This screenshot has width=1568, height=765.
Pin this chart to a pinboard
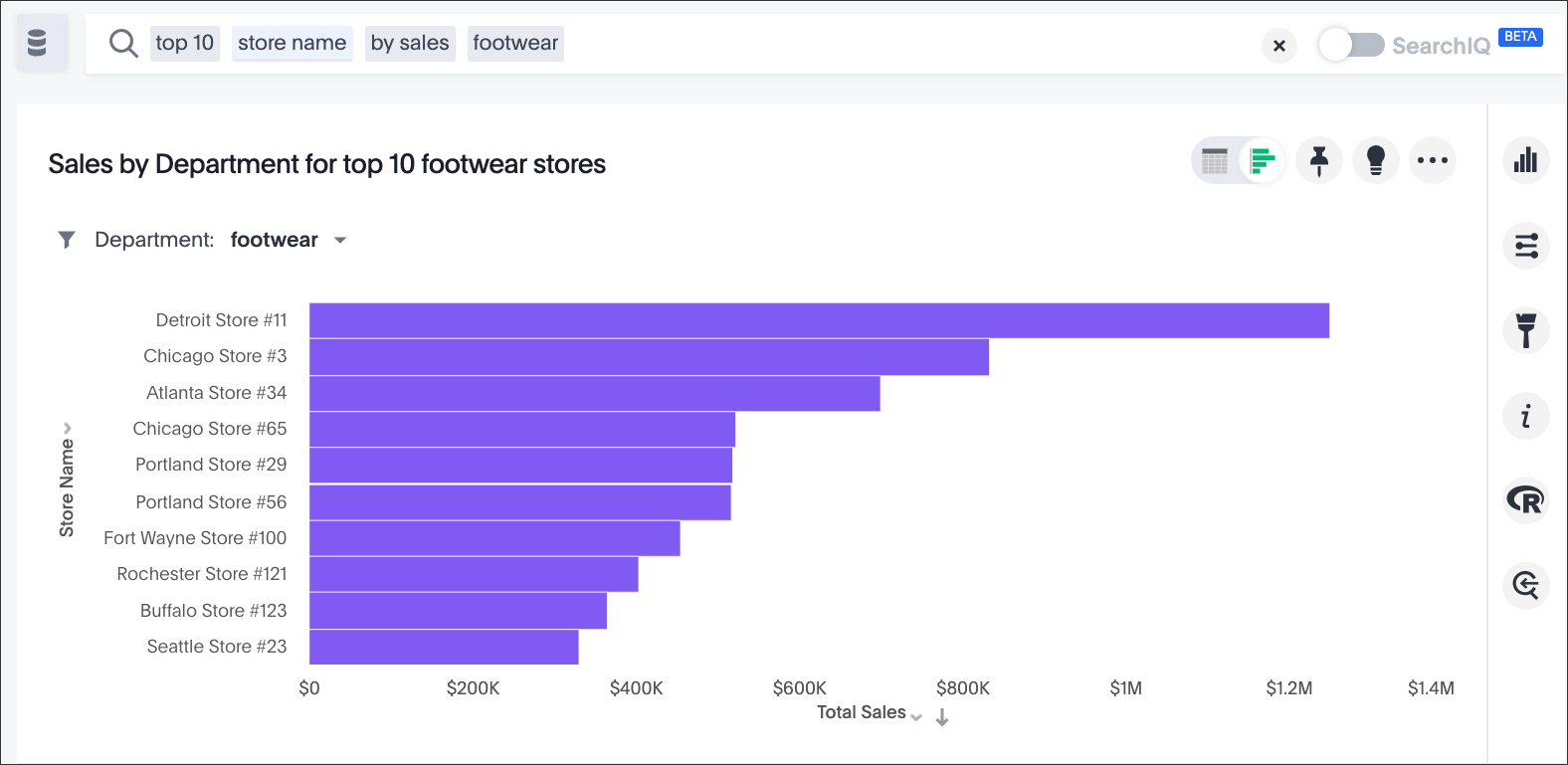tap(1319, 160)
